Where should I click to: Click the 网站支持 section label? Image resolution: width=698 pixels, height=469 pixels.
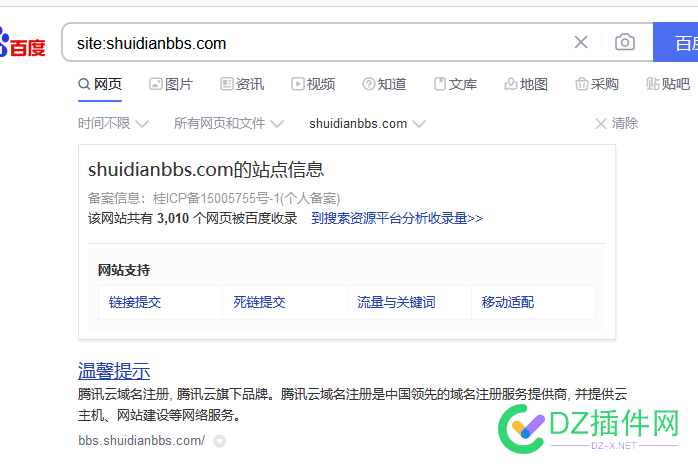point(124,270)
